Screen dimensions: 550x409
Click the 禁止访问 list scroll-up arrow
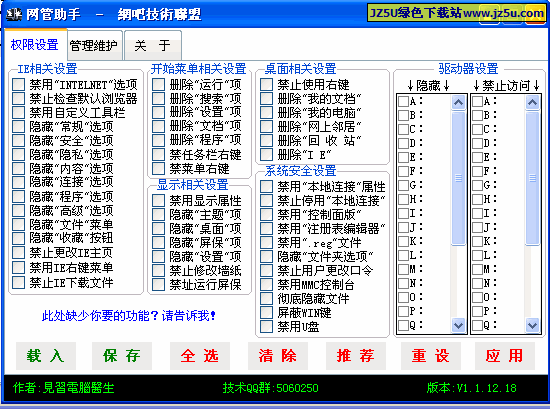(x=532, y=102)
